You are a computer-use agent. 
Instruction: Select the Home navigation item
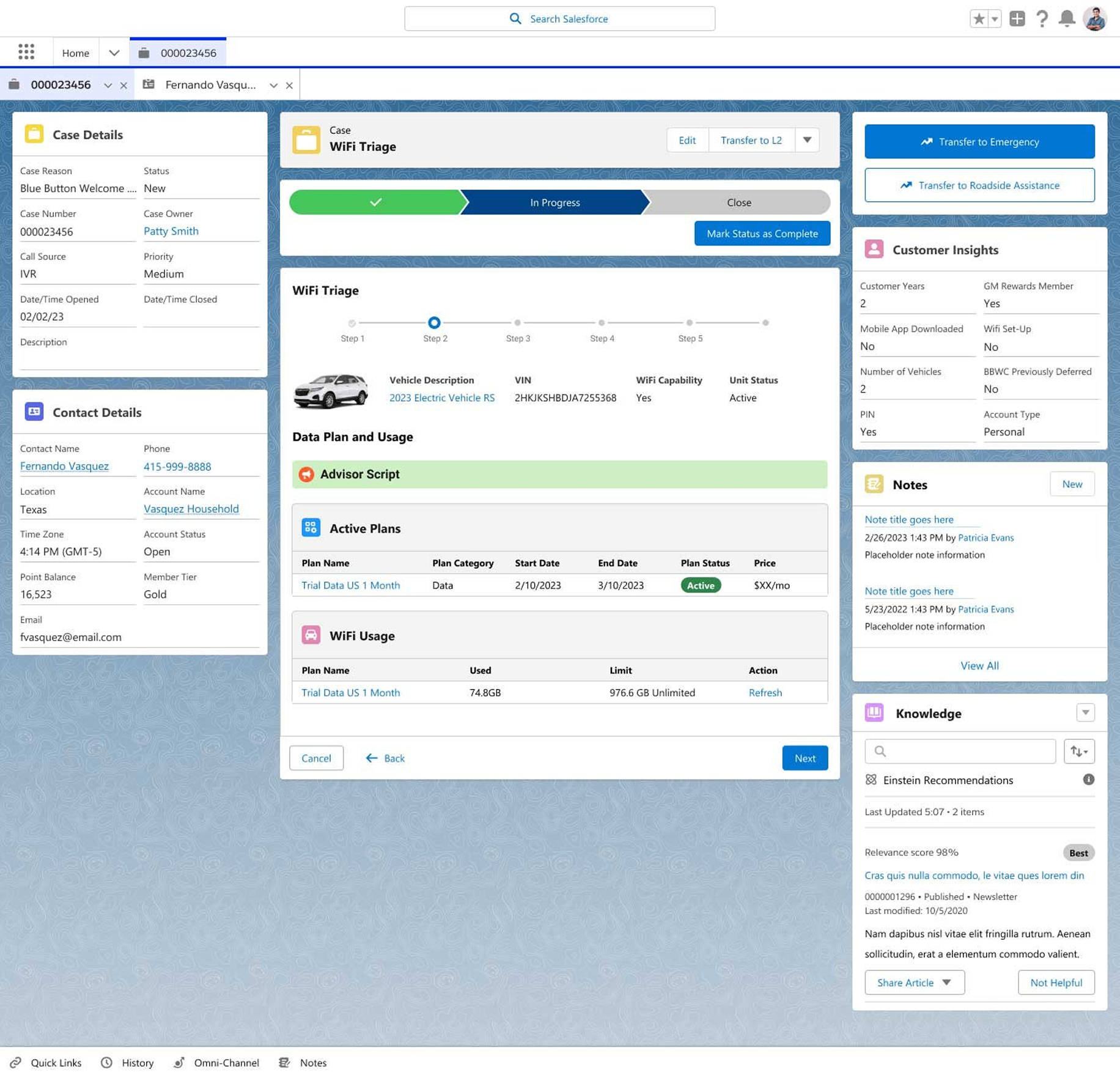(x=75, y=53)
